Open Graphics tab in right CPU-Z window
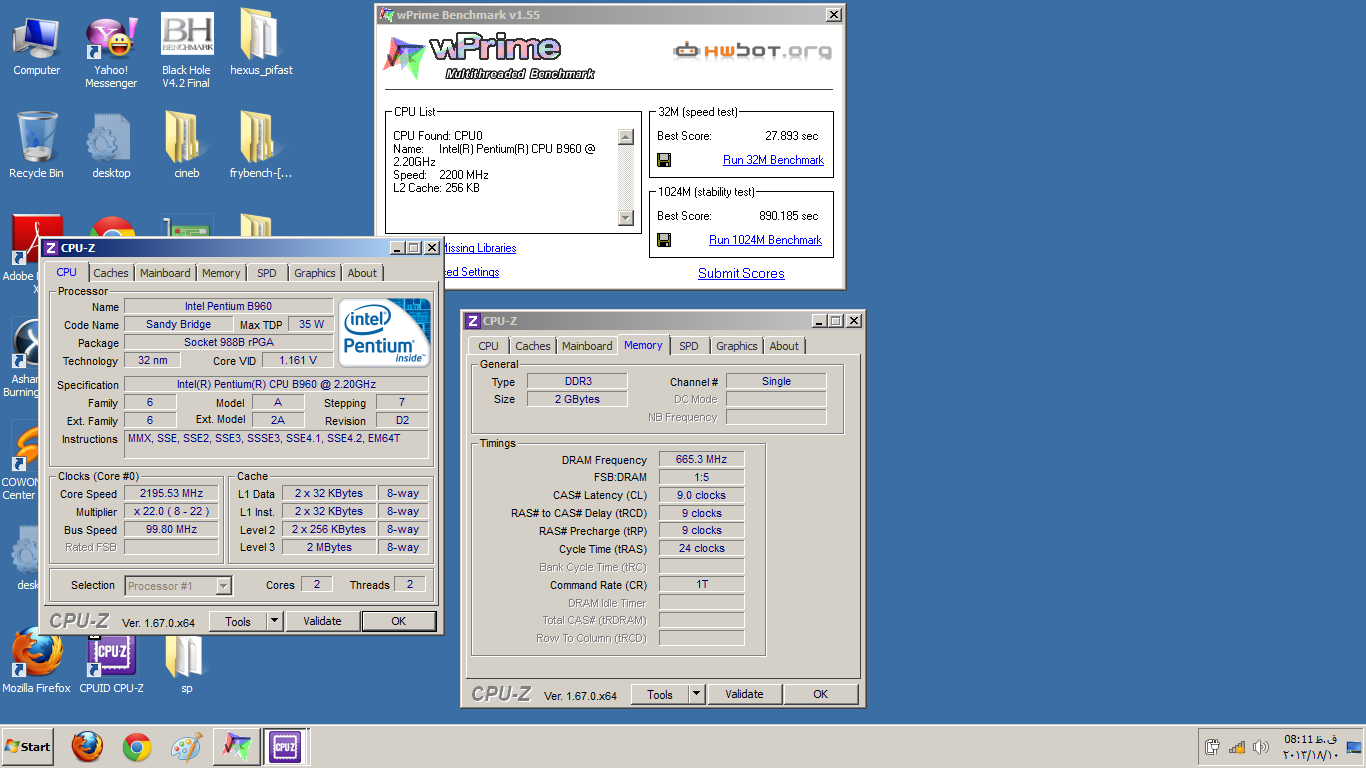Screen dimensions: 1366x768 pyautogui.click(x=737, y=346)
